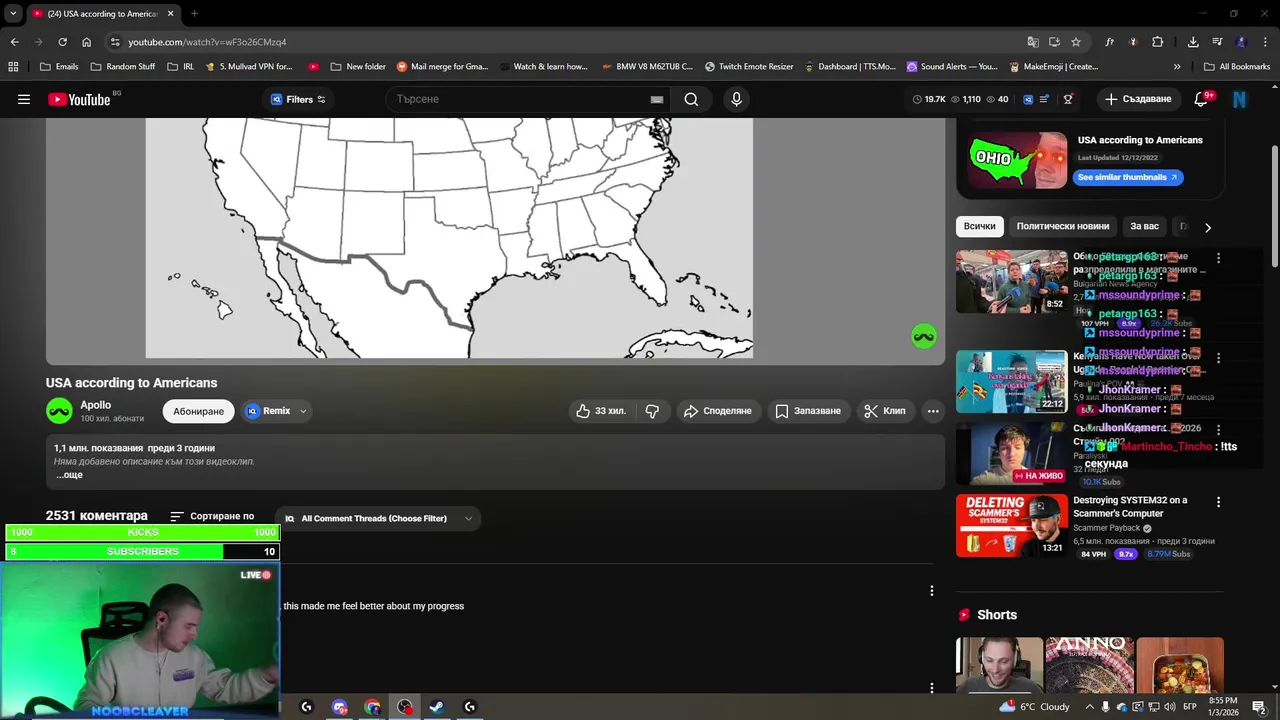Open Steam from the taskbar
Screen dimensions: 1280x720
tap(437, 707)
